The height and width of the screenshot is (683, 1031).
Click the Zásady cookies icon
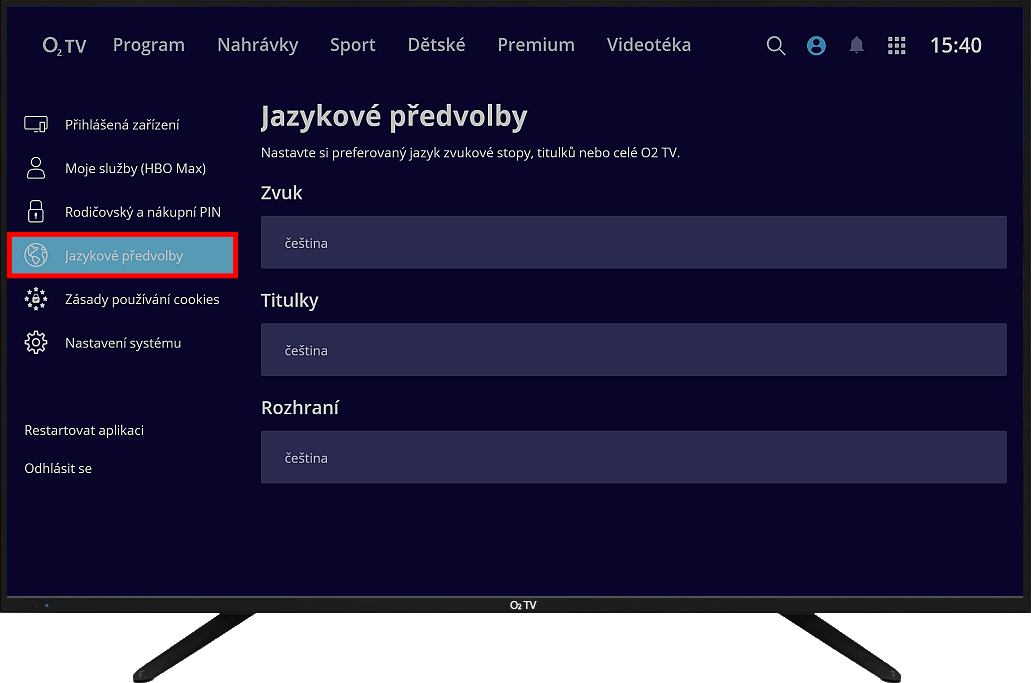[x=36, y=299]
